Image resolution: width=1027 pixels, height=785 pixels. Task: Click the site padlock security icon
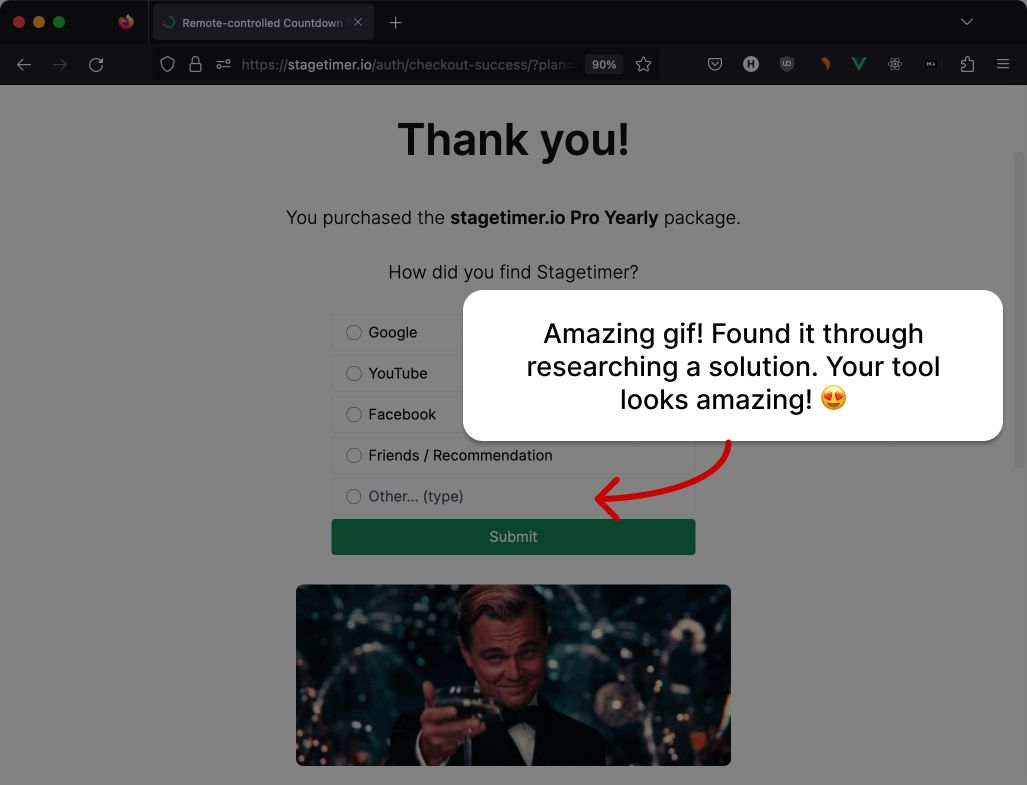195,64
